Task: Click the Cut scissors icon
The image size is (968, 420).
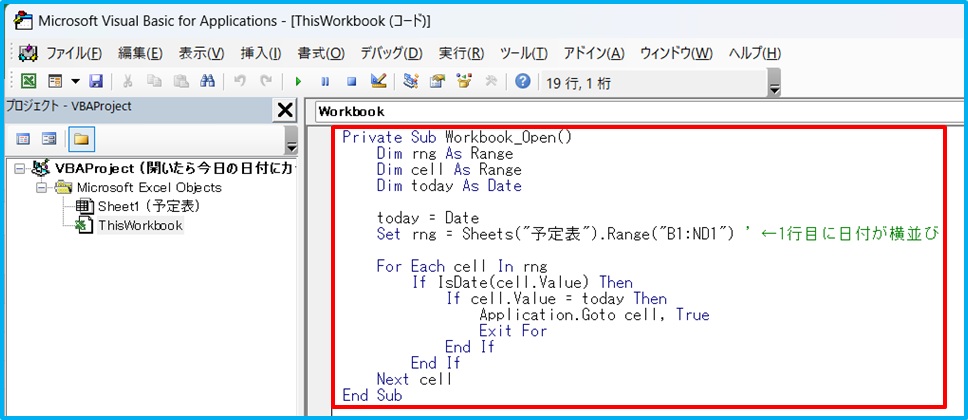Action: point(128,82)
